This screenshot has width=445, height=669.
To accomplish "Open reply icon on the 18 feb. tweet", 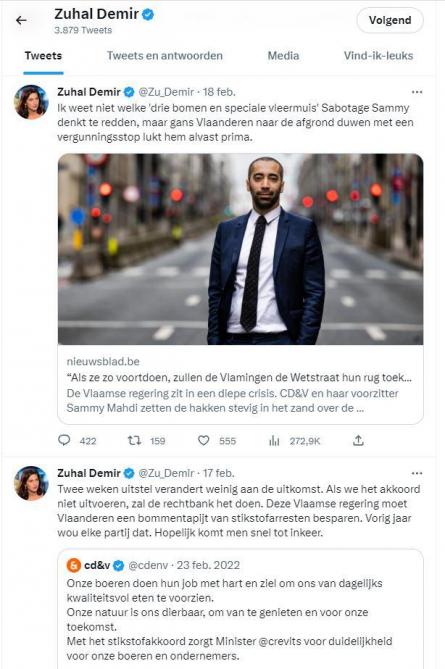I will tap(64, 440).
